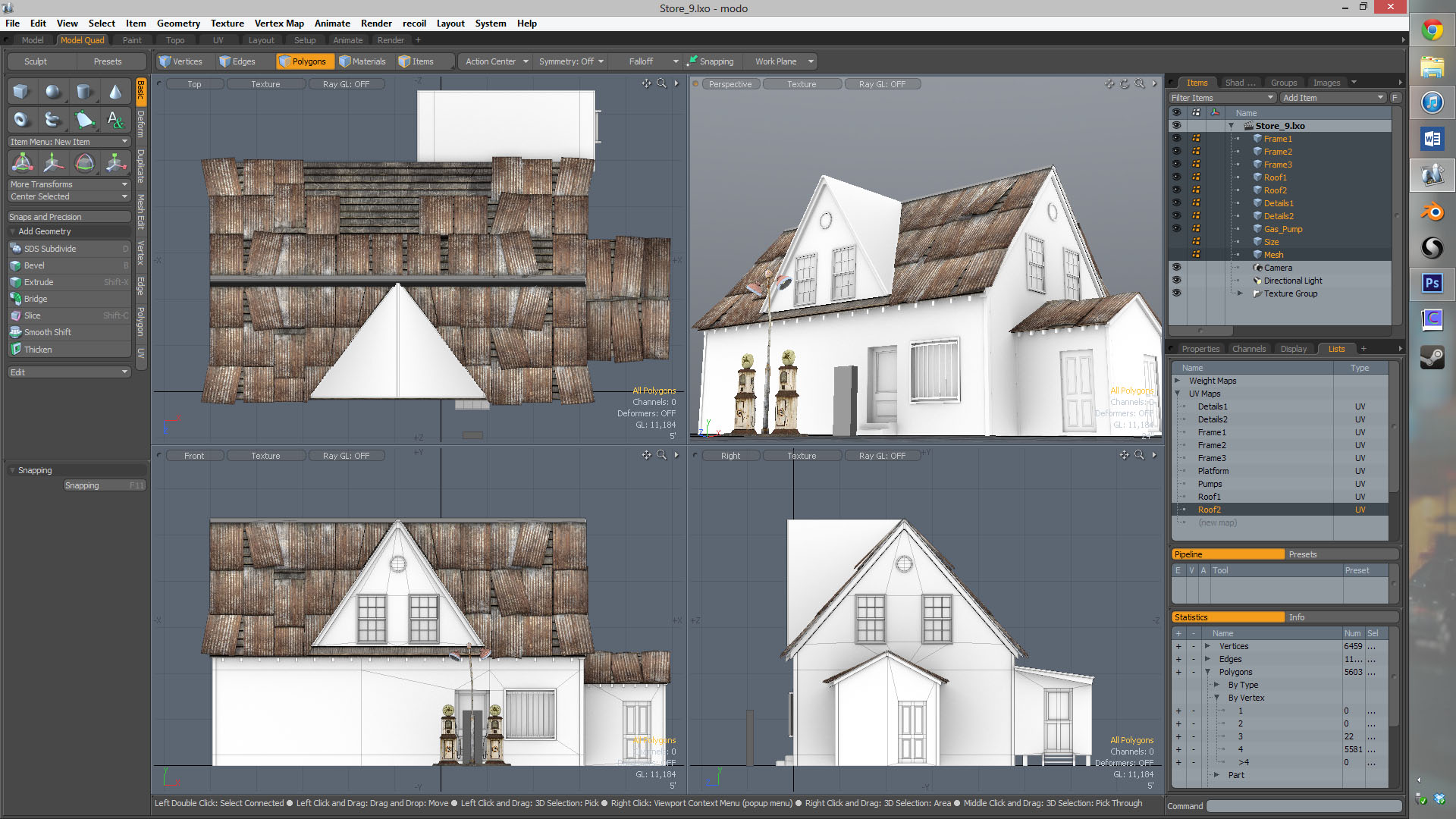
Task: Select the Cone primitive tool
Action: [115, 92]
